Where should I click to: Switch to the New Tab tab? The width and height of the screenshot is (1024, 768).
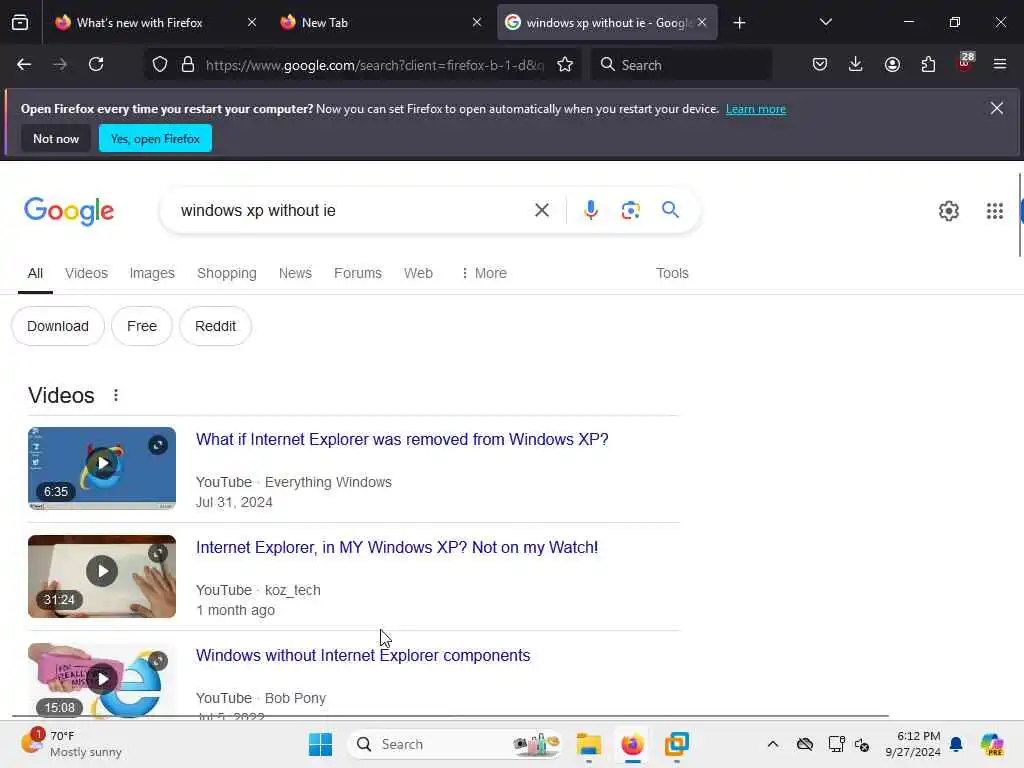pos(381,23)
